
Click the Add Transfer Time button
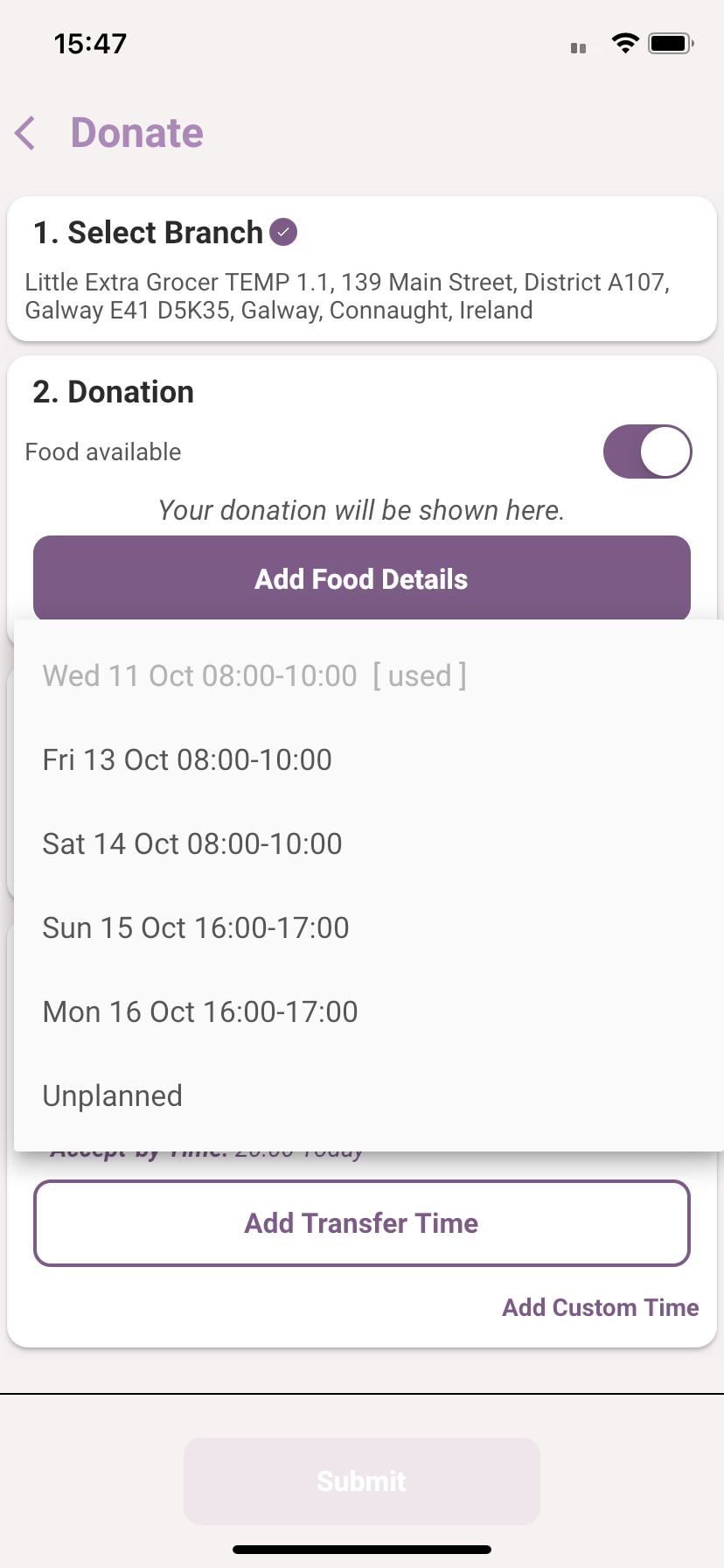[362, 1223]
